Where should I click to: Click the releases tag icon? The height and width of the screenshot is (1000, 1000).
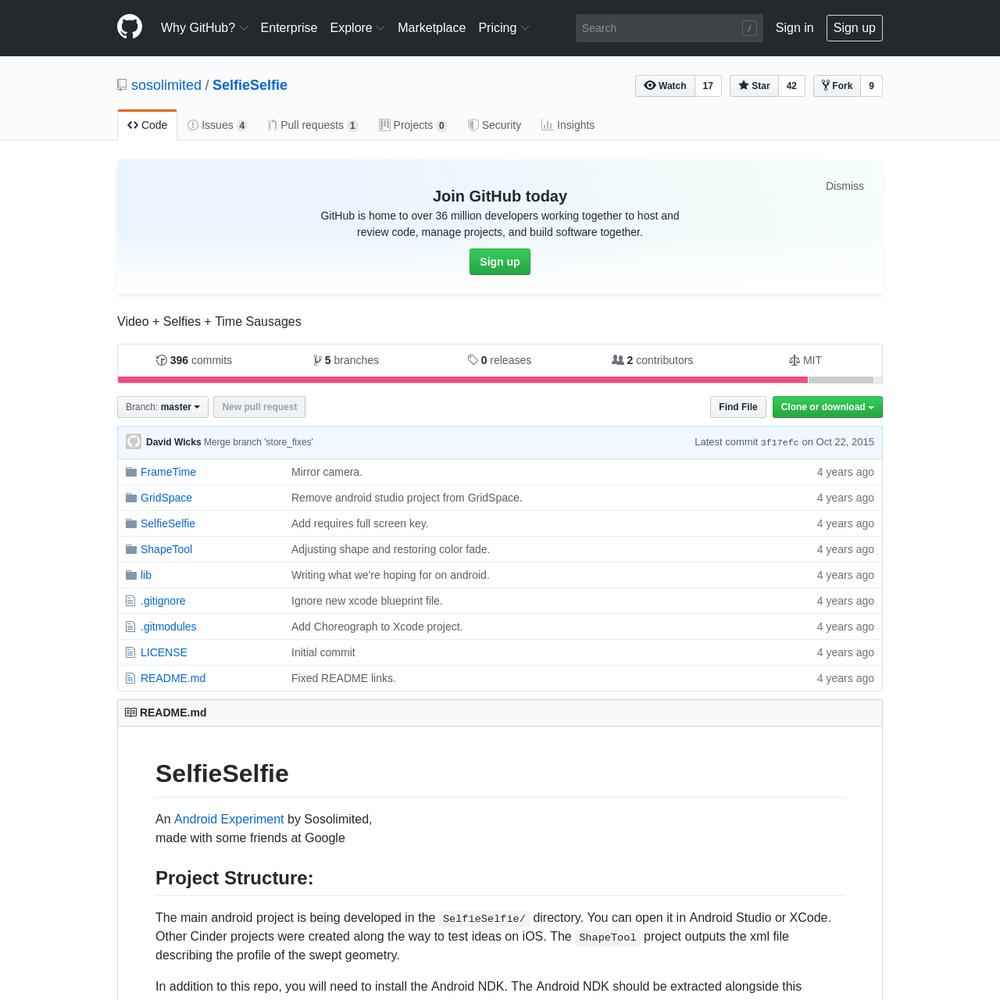pyautogui.click(x=473, y=360)
